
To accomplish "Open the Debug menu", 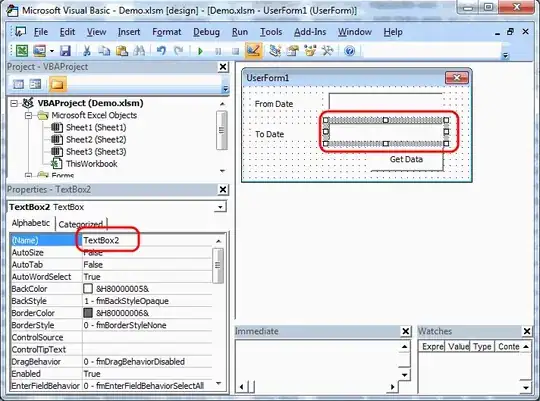I will [x=206, y=32].
